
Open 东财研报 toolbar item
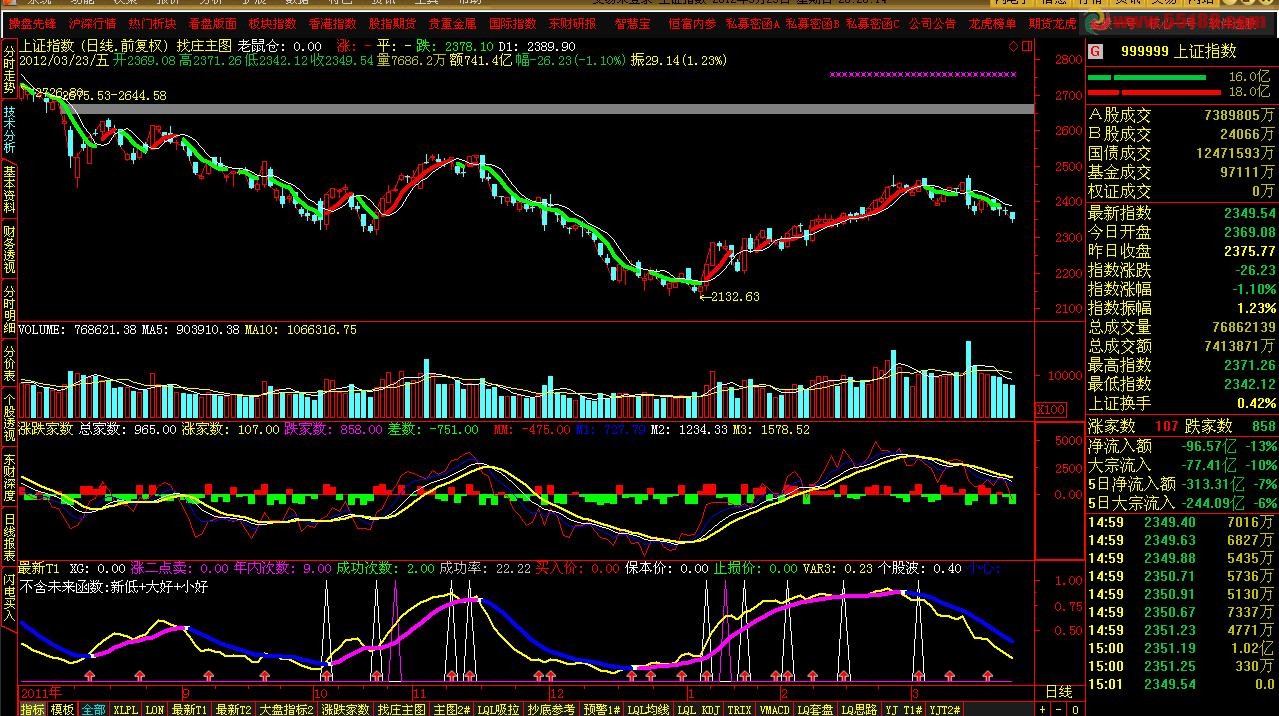(572, 23)
